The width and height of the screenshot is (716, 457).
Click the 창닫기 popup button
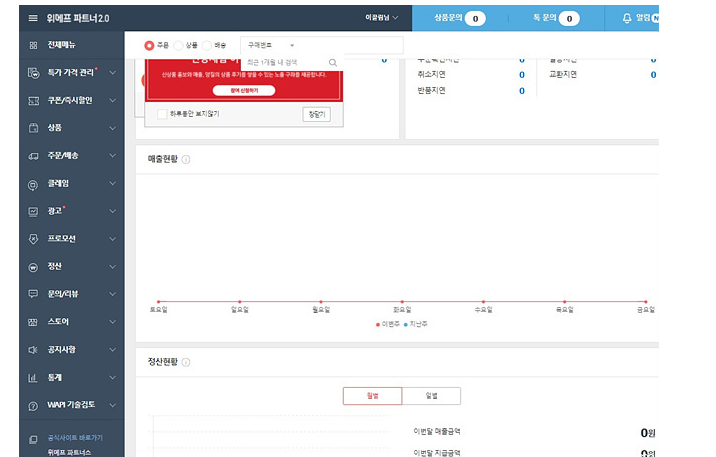316,114
